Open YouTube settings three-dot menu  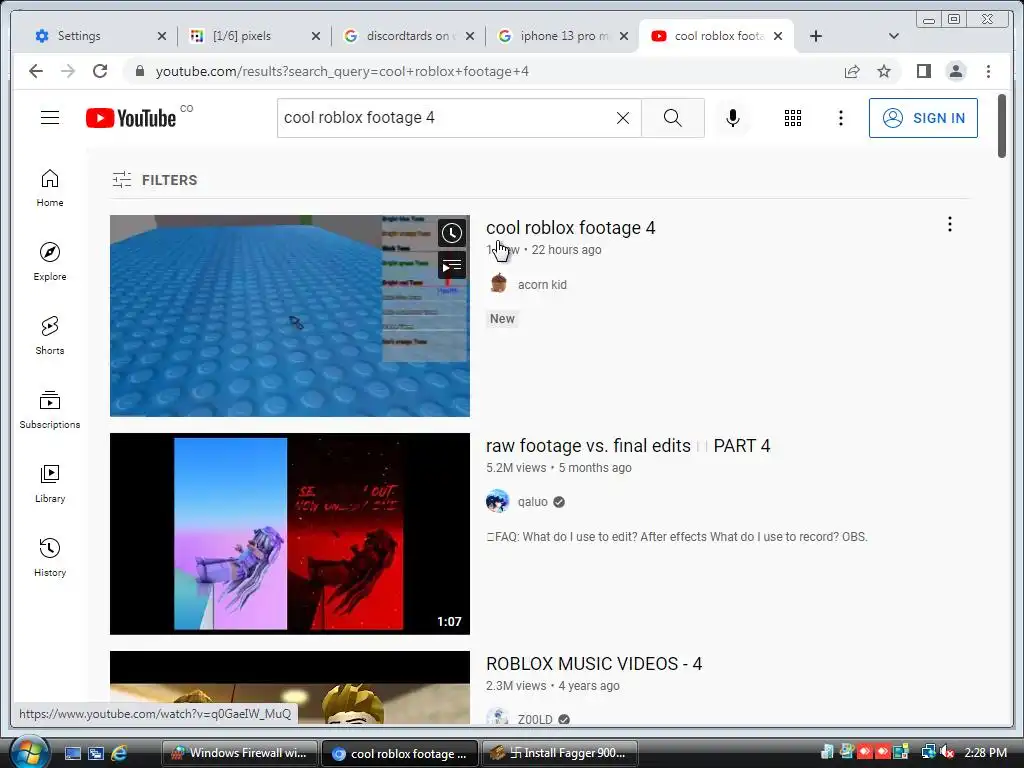[841, 118]
